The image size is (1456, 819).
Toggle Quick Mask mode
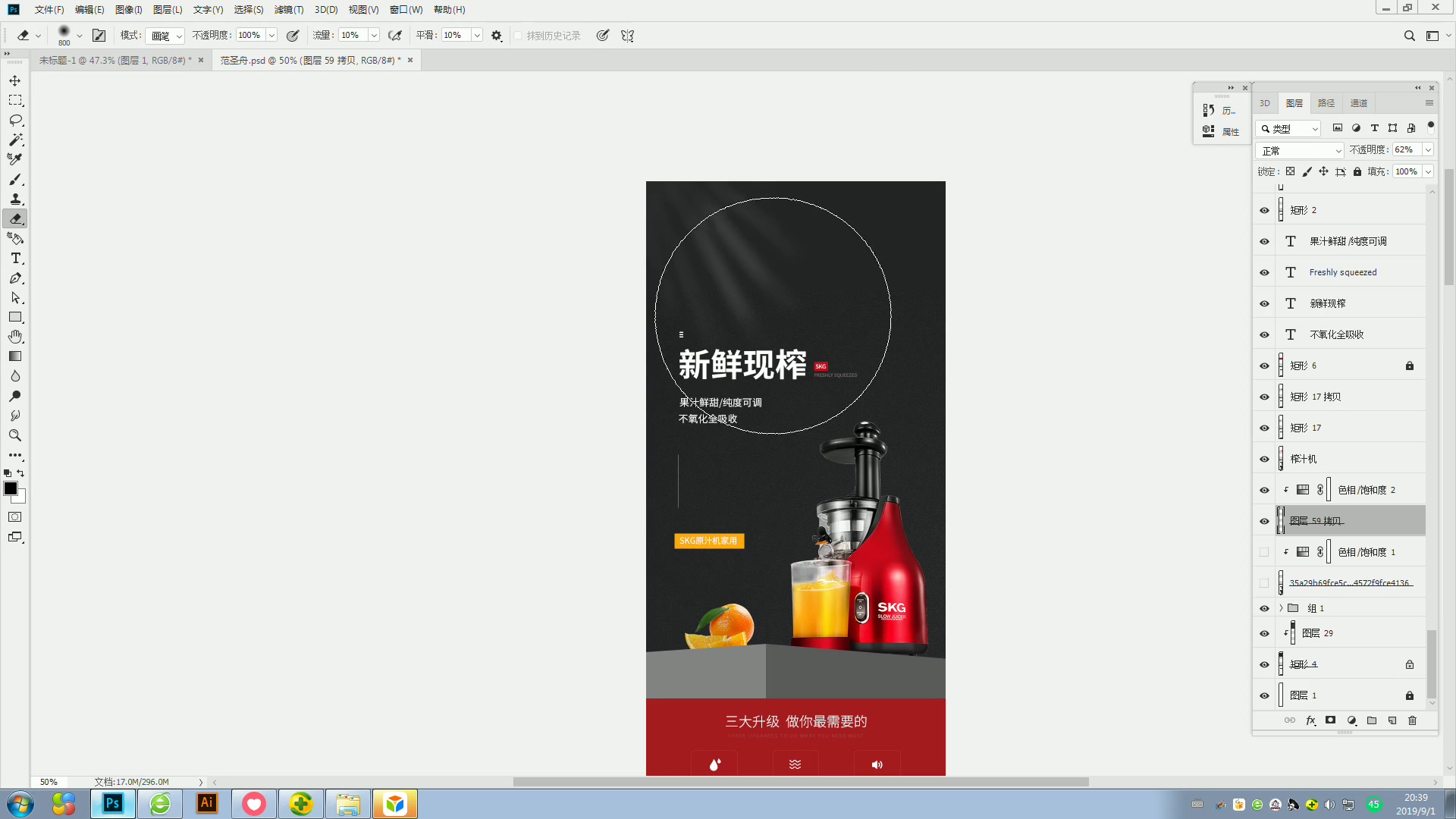coord(15,517)
